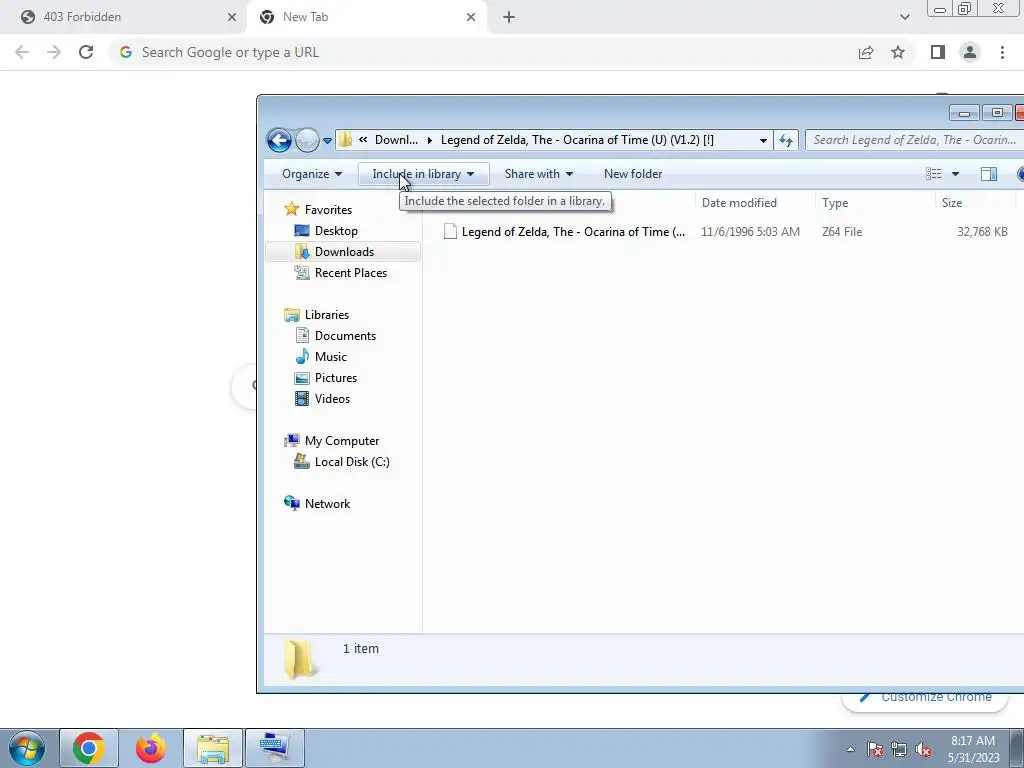This screenshot has width=1024, height=768.
Task: Click the Search Legend of Zelda field
Action: pos(914,140)
